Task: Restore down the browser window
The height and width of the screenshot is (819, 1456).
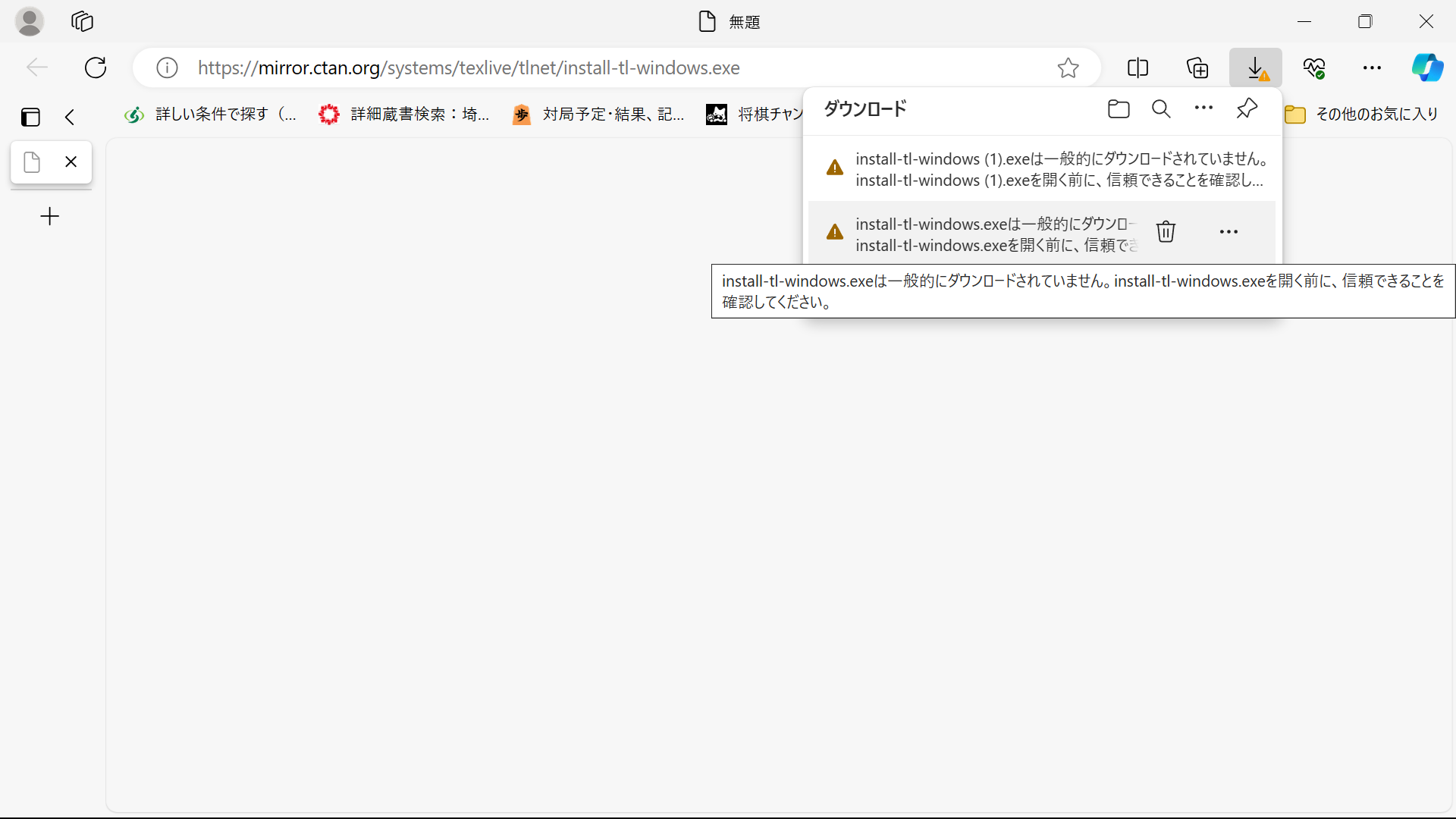Action: (1365, 22)
